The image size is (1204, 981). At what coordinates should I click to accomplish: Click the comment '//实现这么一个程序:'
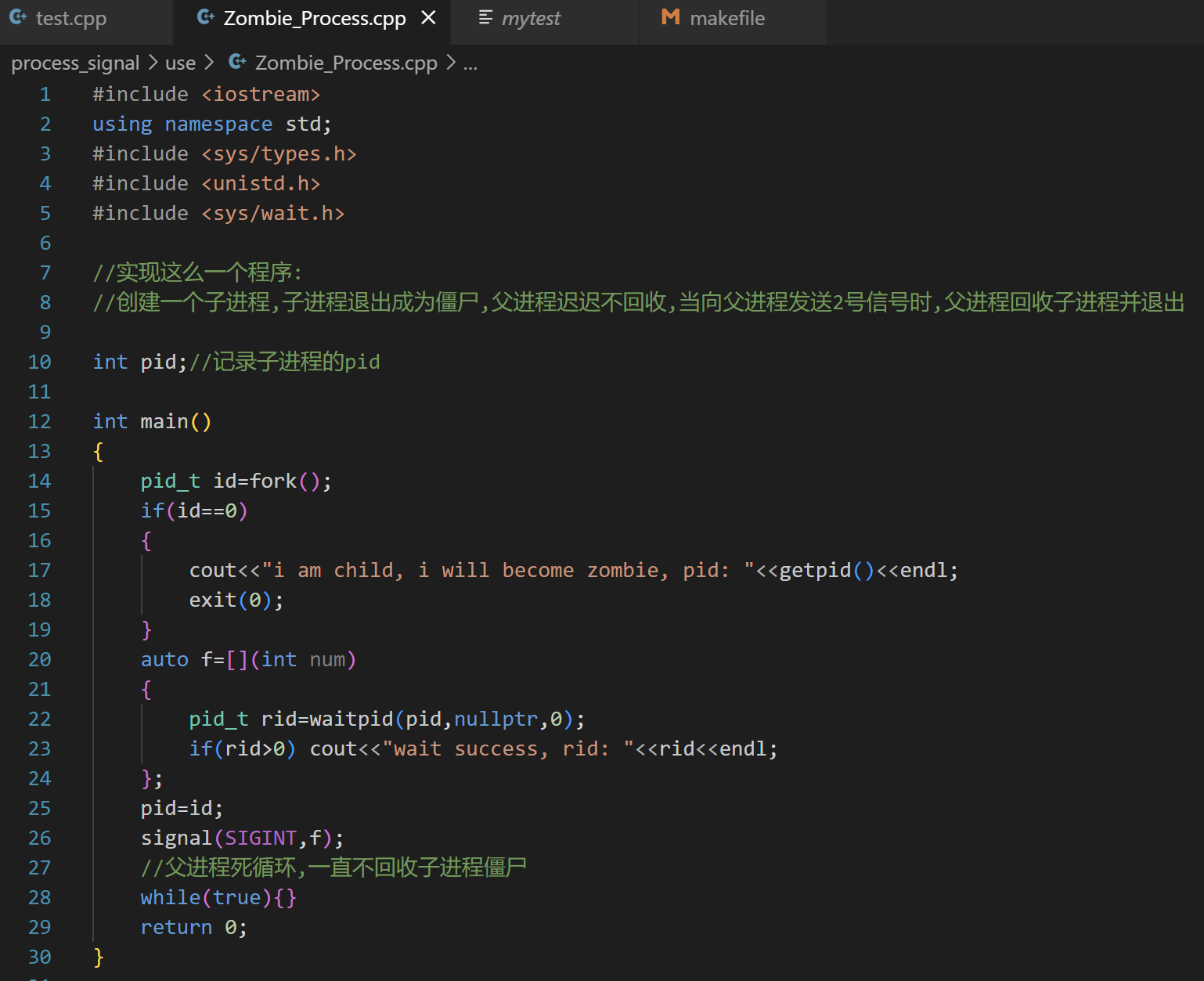(x=197, y=272)
